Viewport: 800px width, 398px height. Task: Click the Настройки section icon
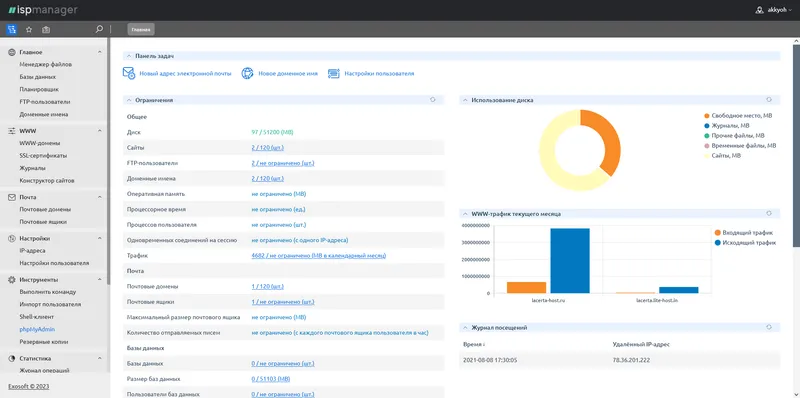click(12, 238)
